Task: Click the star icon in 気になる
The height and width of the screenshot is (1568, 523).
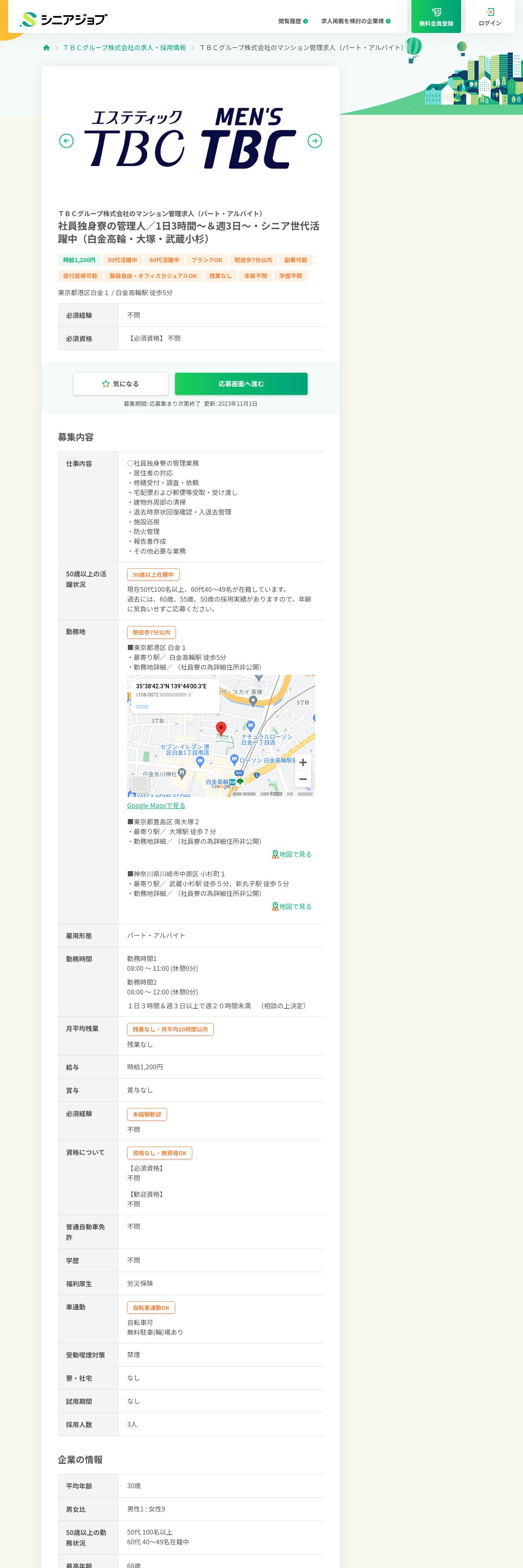Action: coord(106,384)
